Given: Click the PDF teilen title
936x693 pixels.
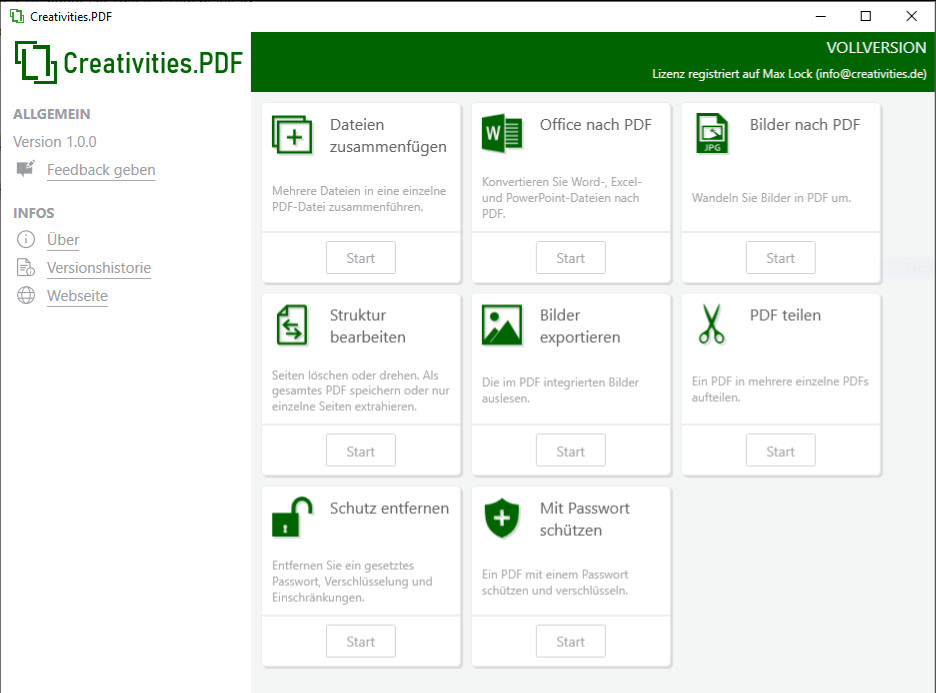Looking at the screenshot, I should 785,315.
